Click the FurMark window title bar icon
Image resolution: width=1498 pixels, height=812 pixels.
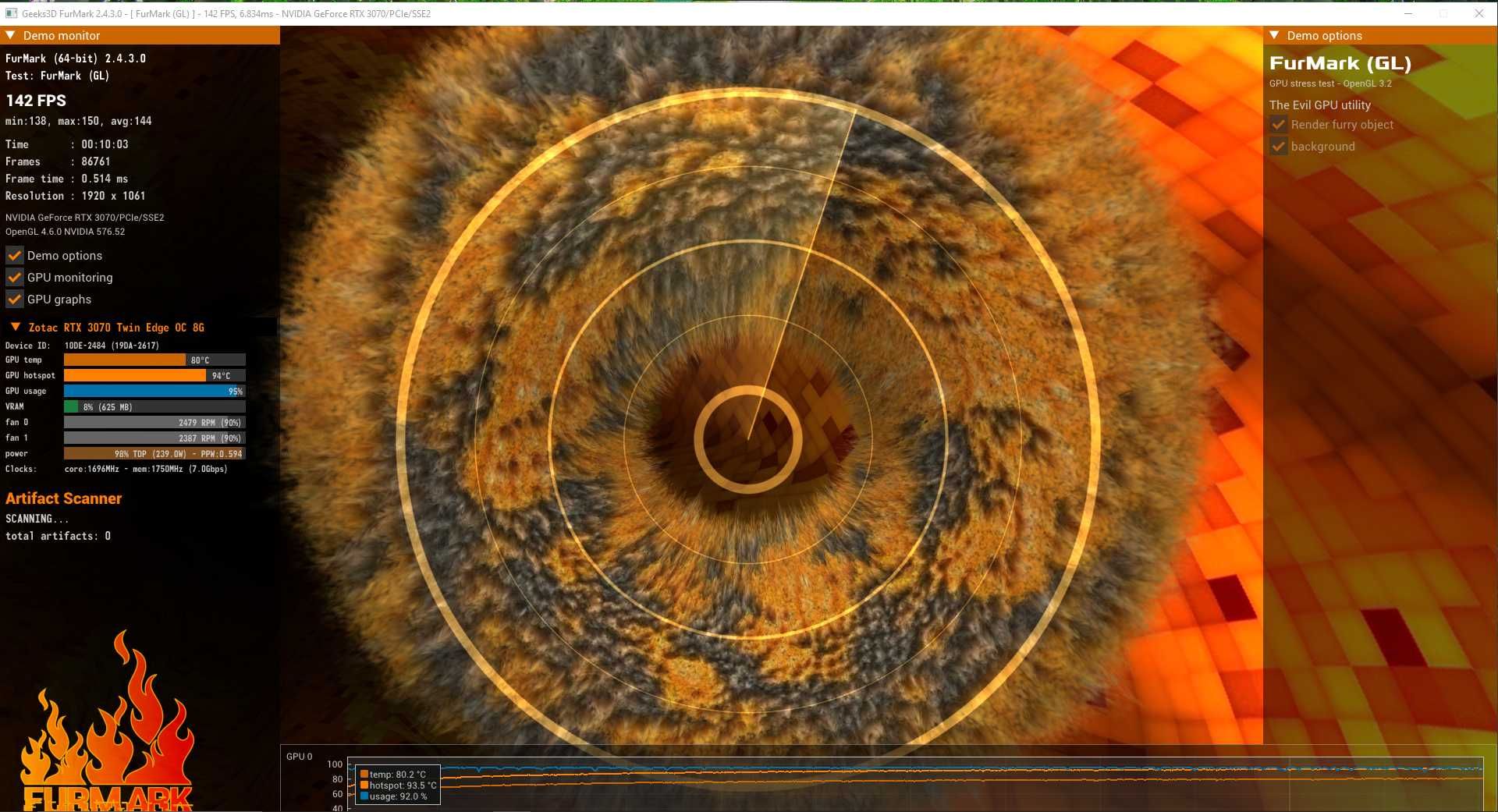tap(11, 13)
